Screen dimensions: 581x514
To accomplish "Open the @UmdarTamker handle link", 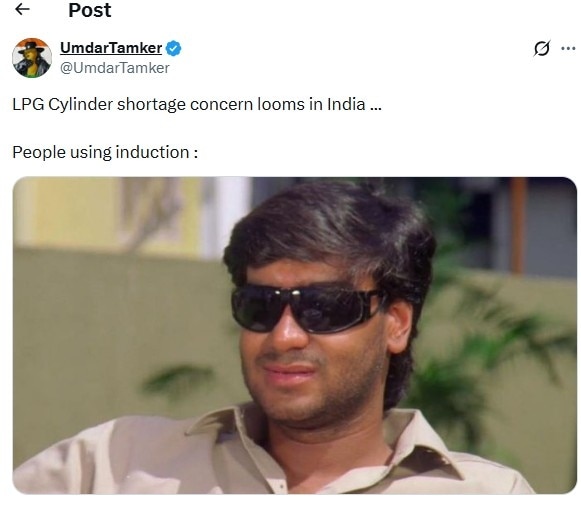I will click(x=114, y=68).
